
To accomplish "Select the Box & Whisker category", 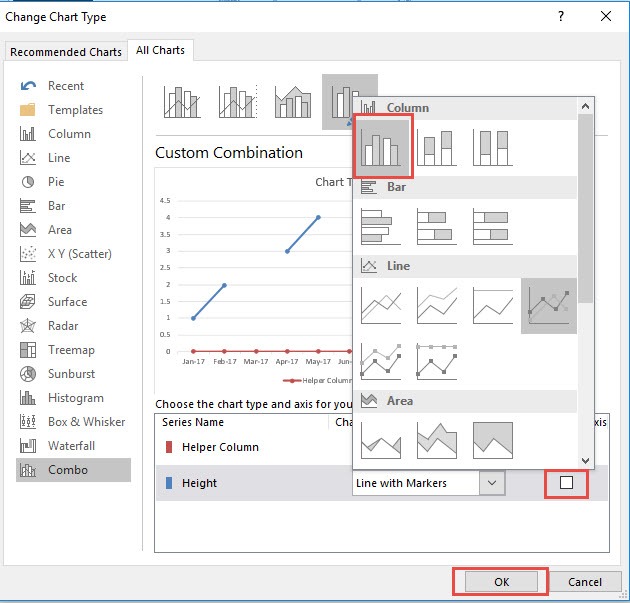I will [73, 422].
